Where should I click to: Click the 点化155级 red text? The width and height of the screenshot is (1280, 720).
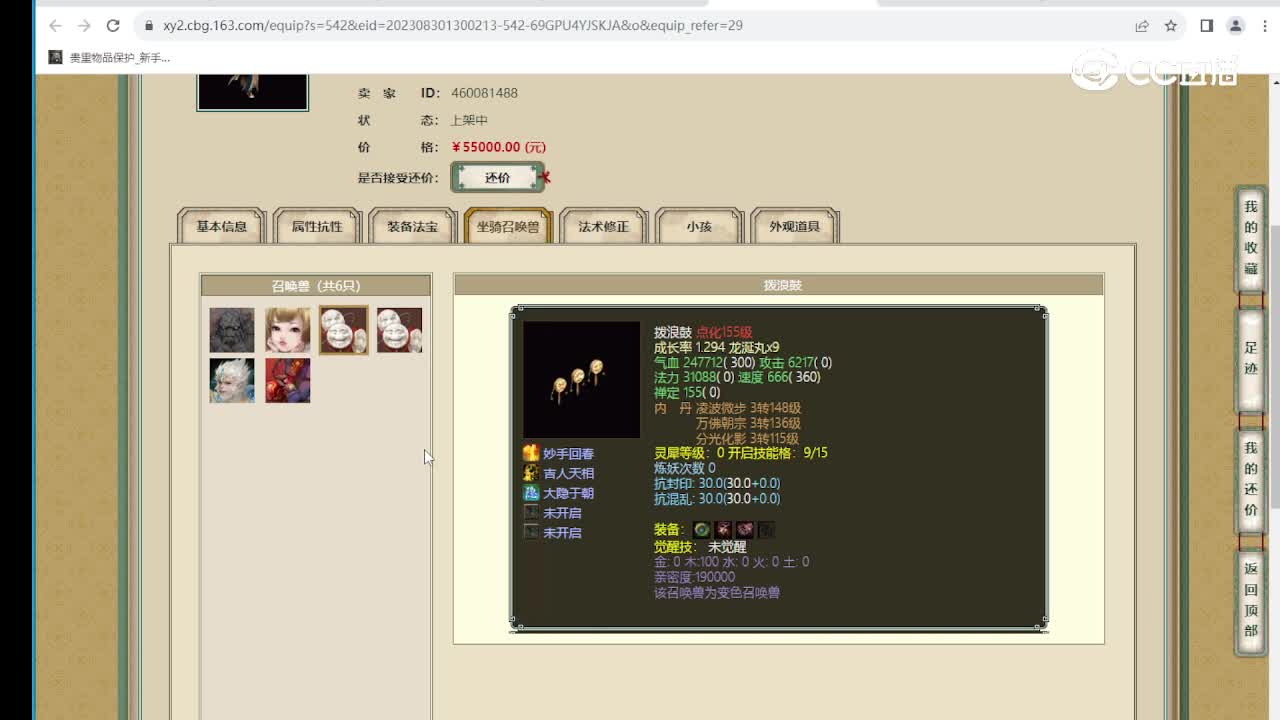tap(724, 332)
